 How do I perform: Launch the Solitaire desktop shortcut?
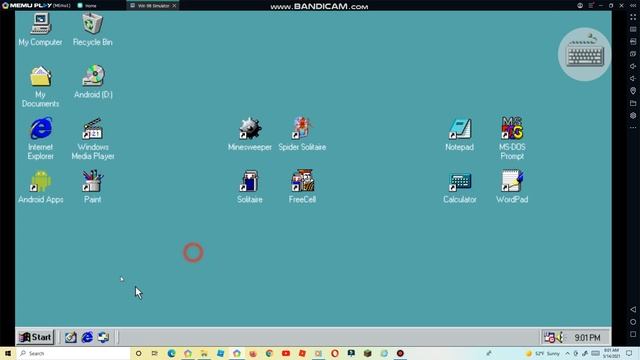tap(250, 187)
